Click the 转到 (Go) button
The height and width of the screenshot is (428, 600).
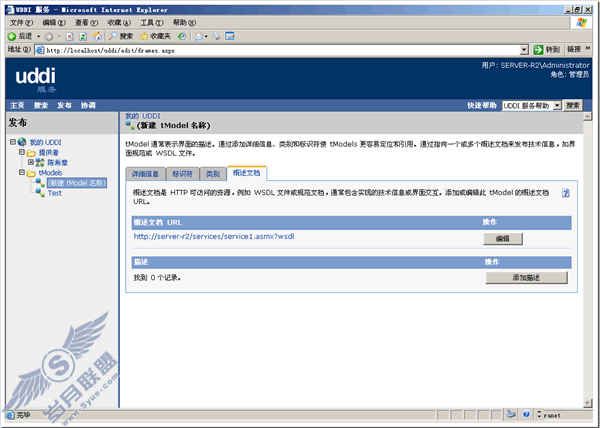(x=546, y=50)
